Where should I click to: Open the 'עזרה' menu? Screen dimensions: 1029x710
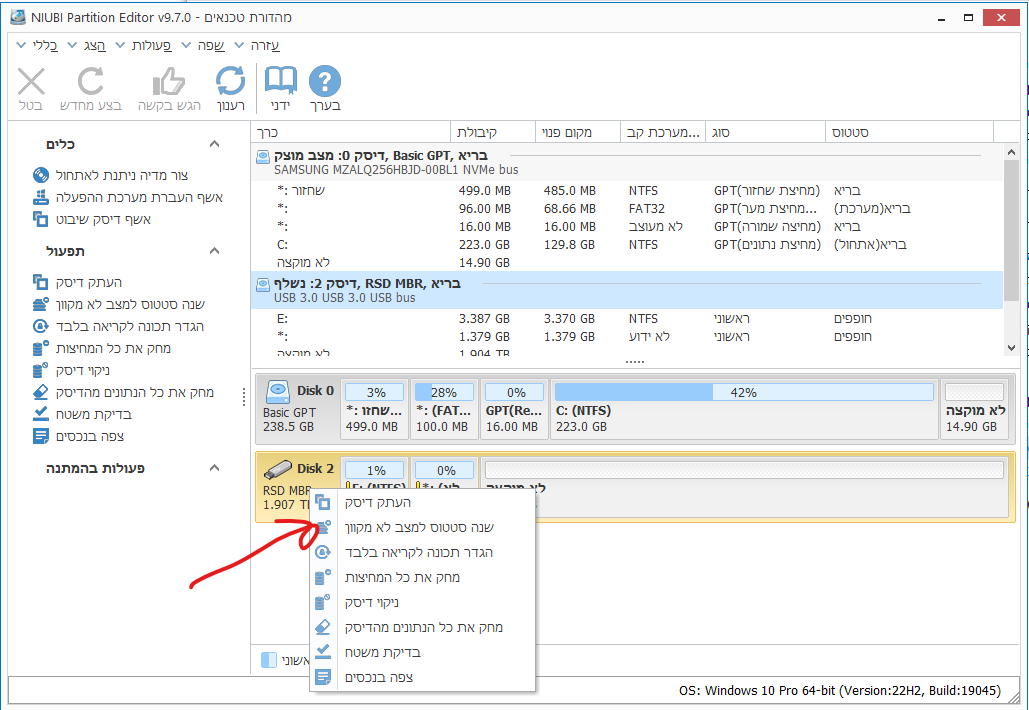pyautogui.click(x=264, y=45)
